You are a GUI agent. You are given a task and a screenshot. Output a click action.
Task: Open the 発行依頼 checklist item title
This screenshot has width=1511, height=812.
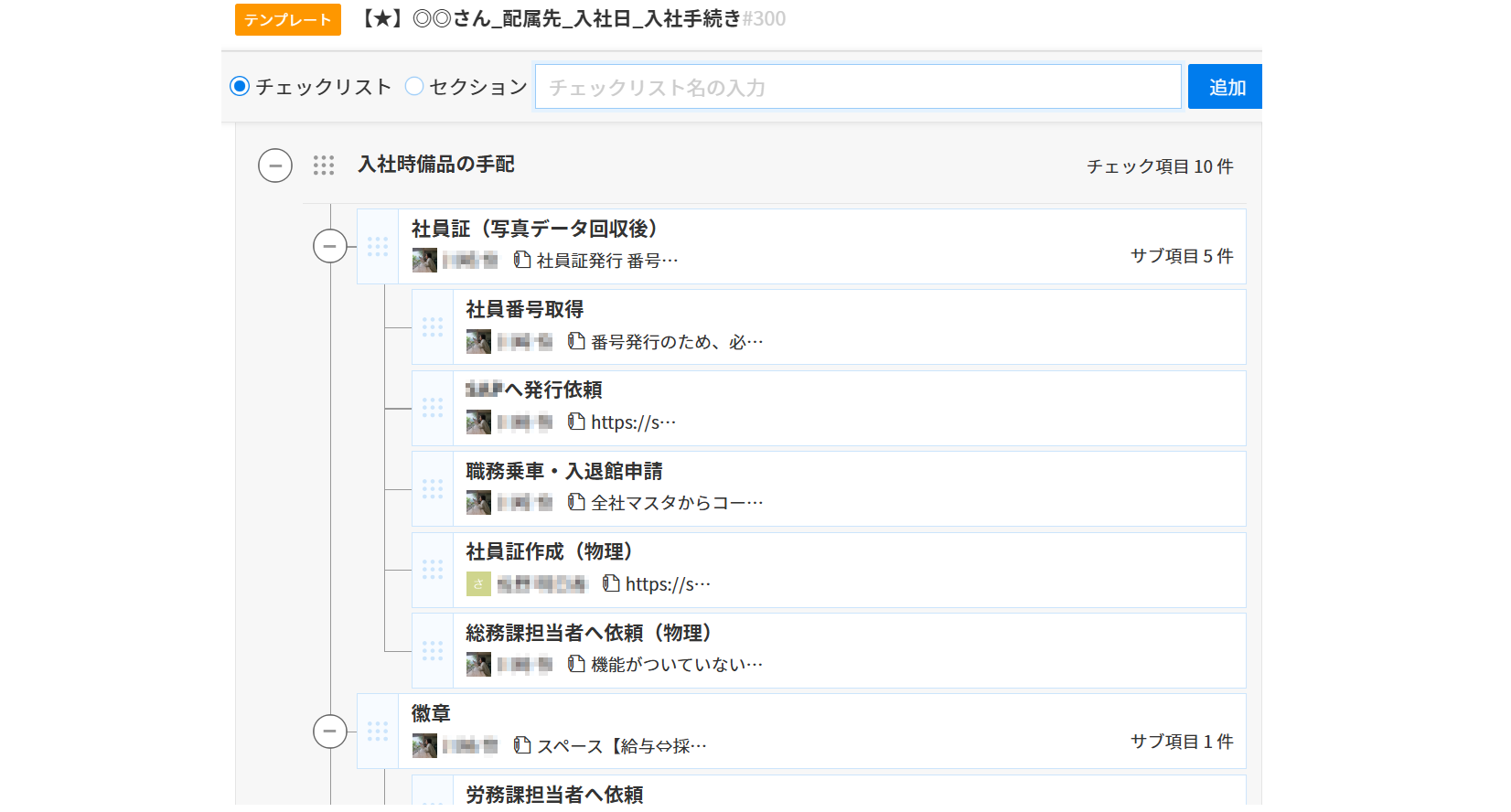click(x=534, y=390)
